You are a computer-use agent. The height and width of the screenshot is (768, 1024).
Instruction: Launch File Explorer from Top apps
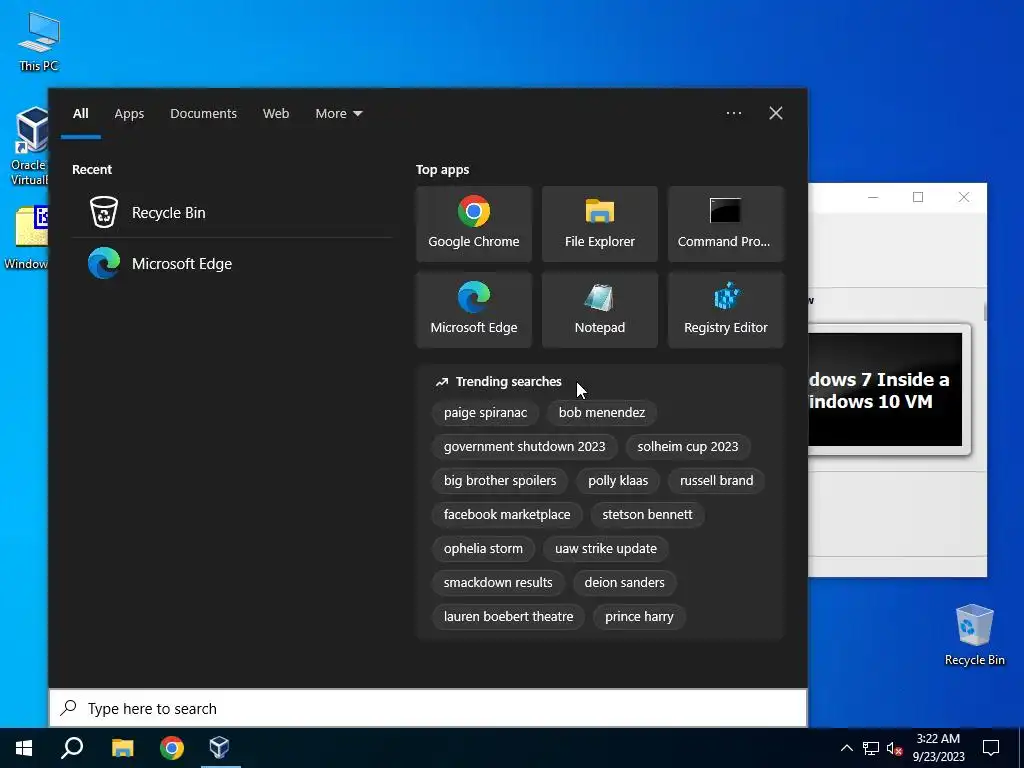coord(600,224)
